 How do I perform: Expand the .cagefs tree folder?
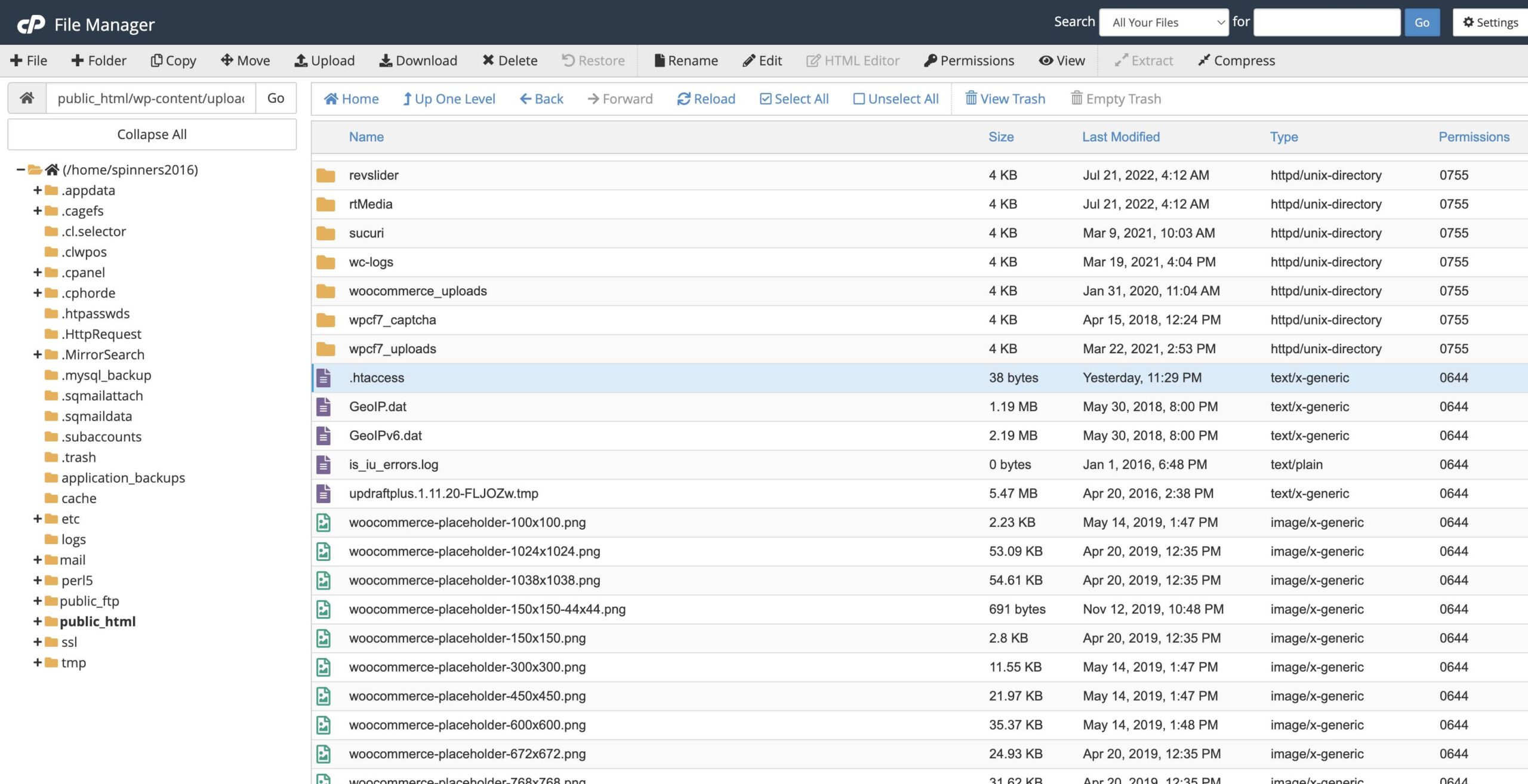(x=38, y=211)
